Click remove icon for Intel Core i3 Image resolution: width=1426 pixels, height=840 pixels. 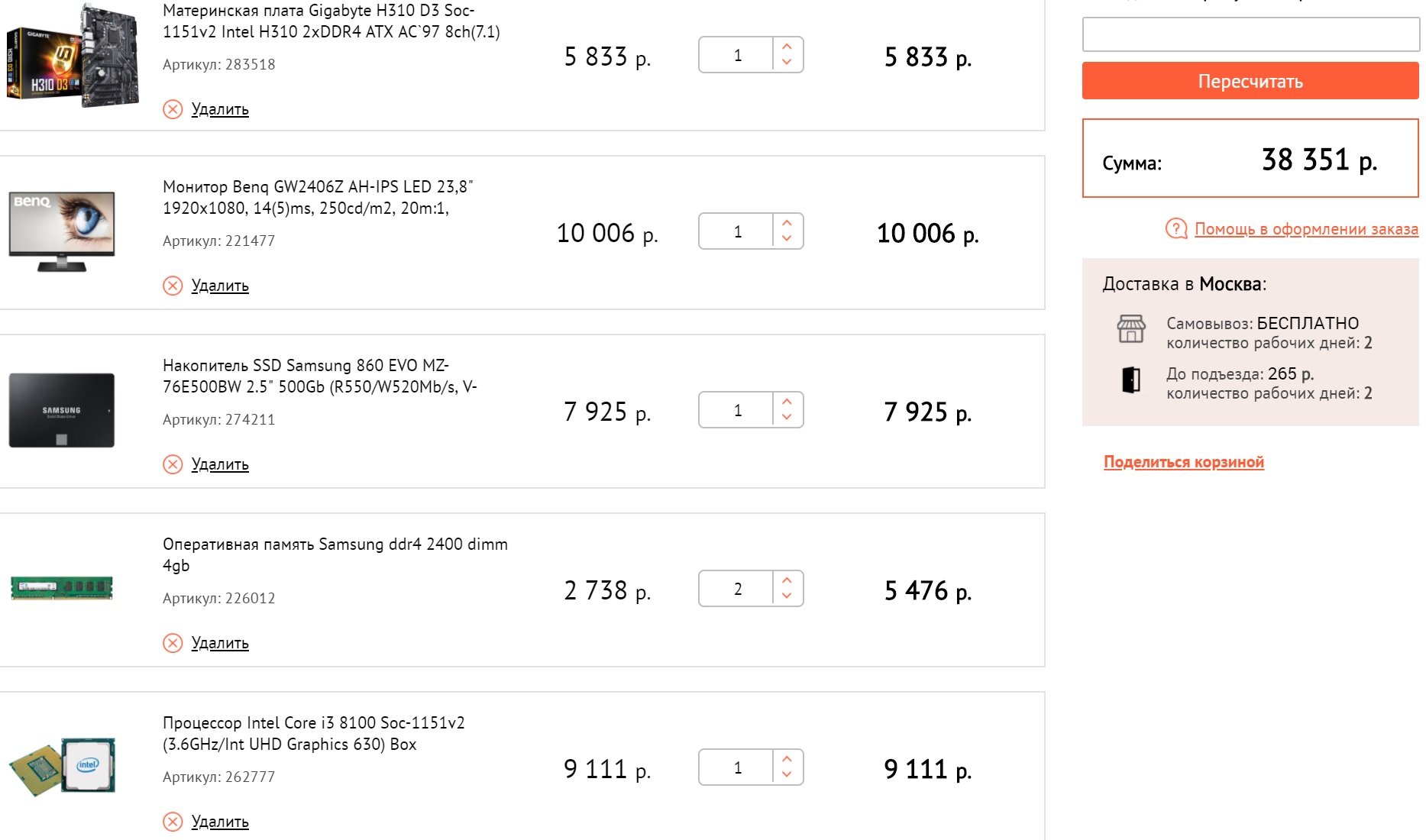click(x=173, y=822)
